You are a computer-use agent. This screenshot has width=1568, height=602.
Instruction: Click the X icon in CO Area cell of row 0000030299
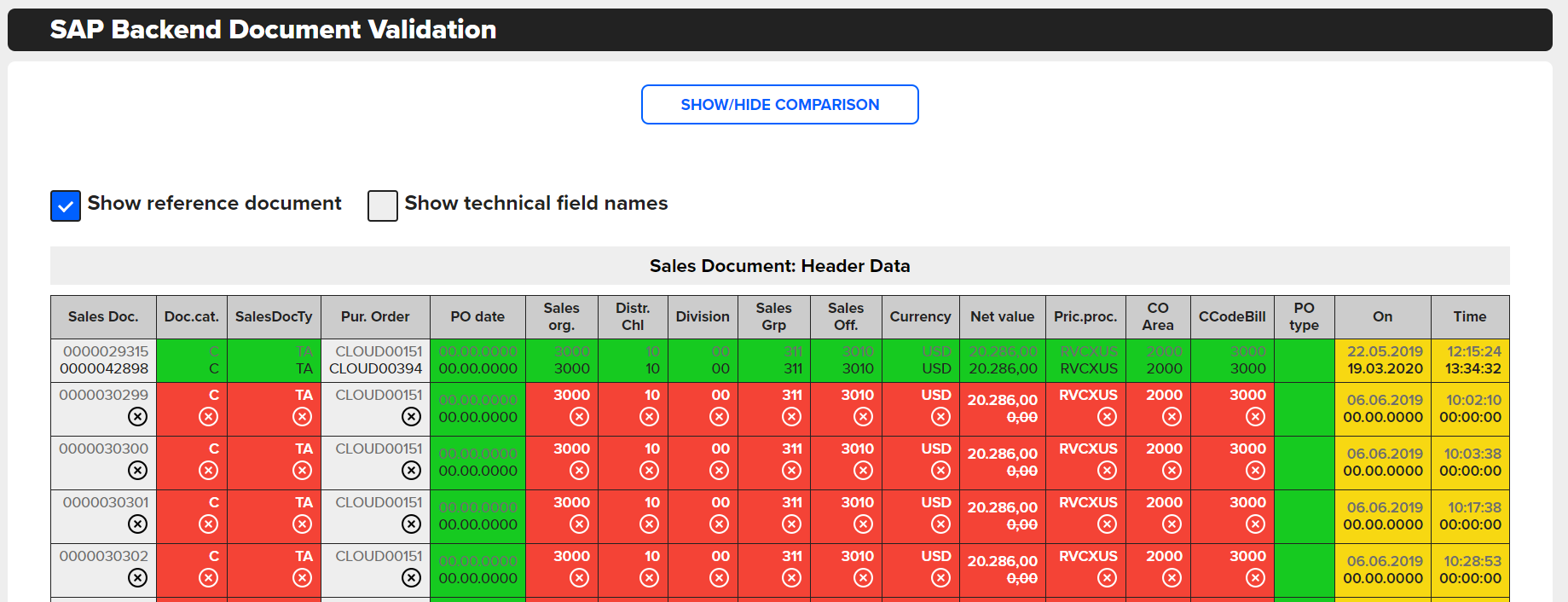pos(1172,416)
